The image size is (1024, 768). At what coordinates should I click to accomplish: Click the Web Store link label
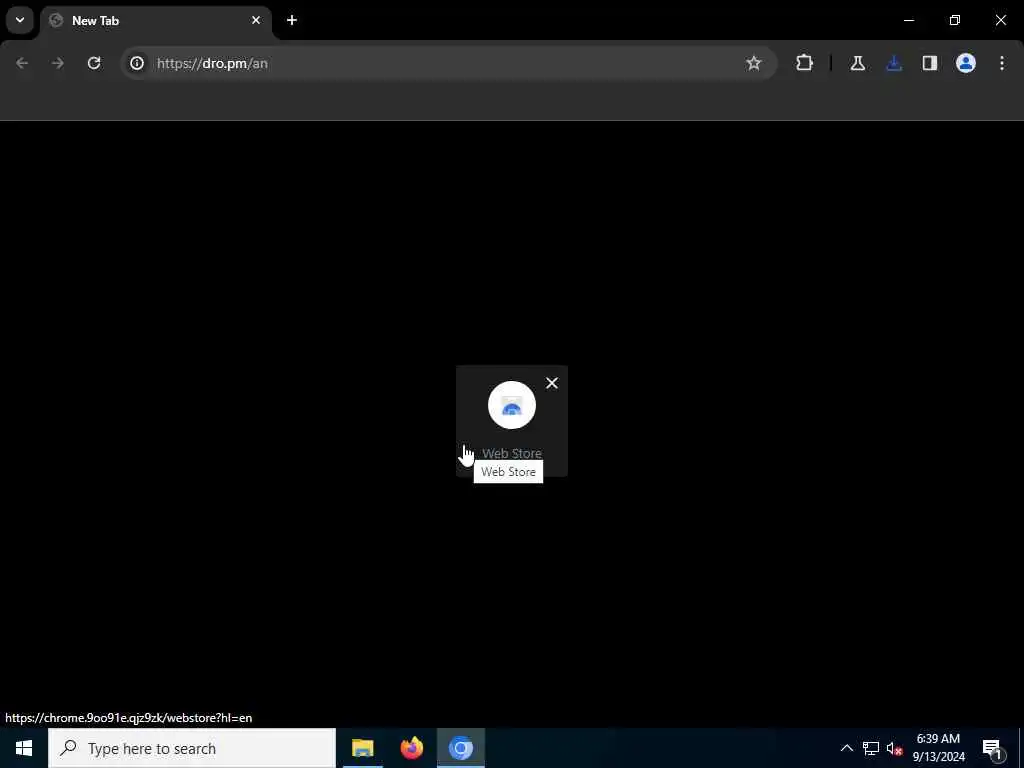click(x=512, y=453)
